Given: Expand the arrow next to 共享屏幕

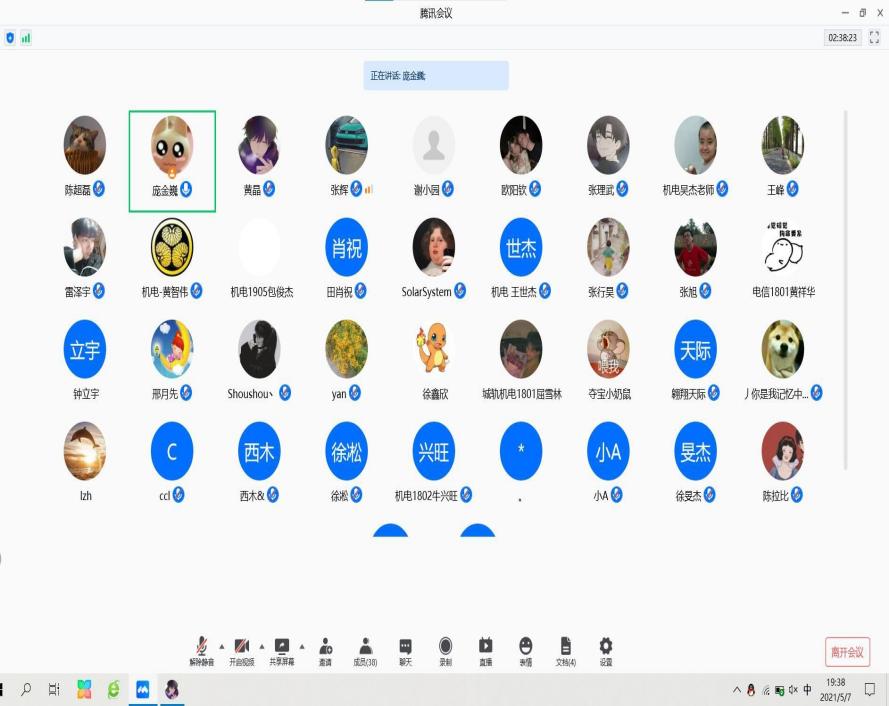Looking at the screenshot, I should pos(302,646).
